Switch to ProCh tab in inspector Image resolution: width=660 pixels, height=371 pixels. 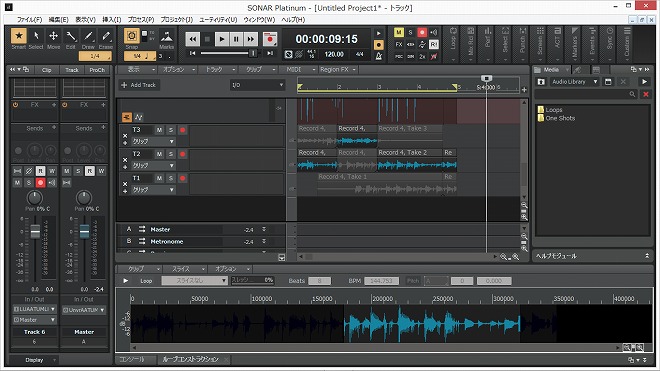pyautogui.click(x=97, y=70)
